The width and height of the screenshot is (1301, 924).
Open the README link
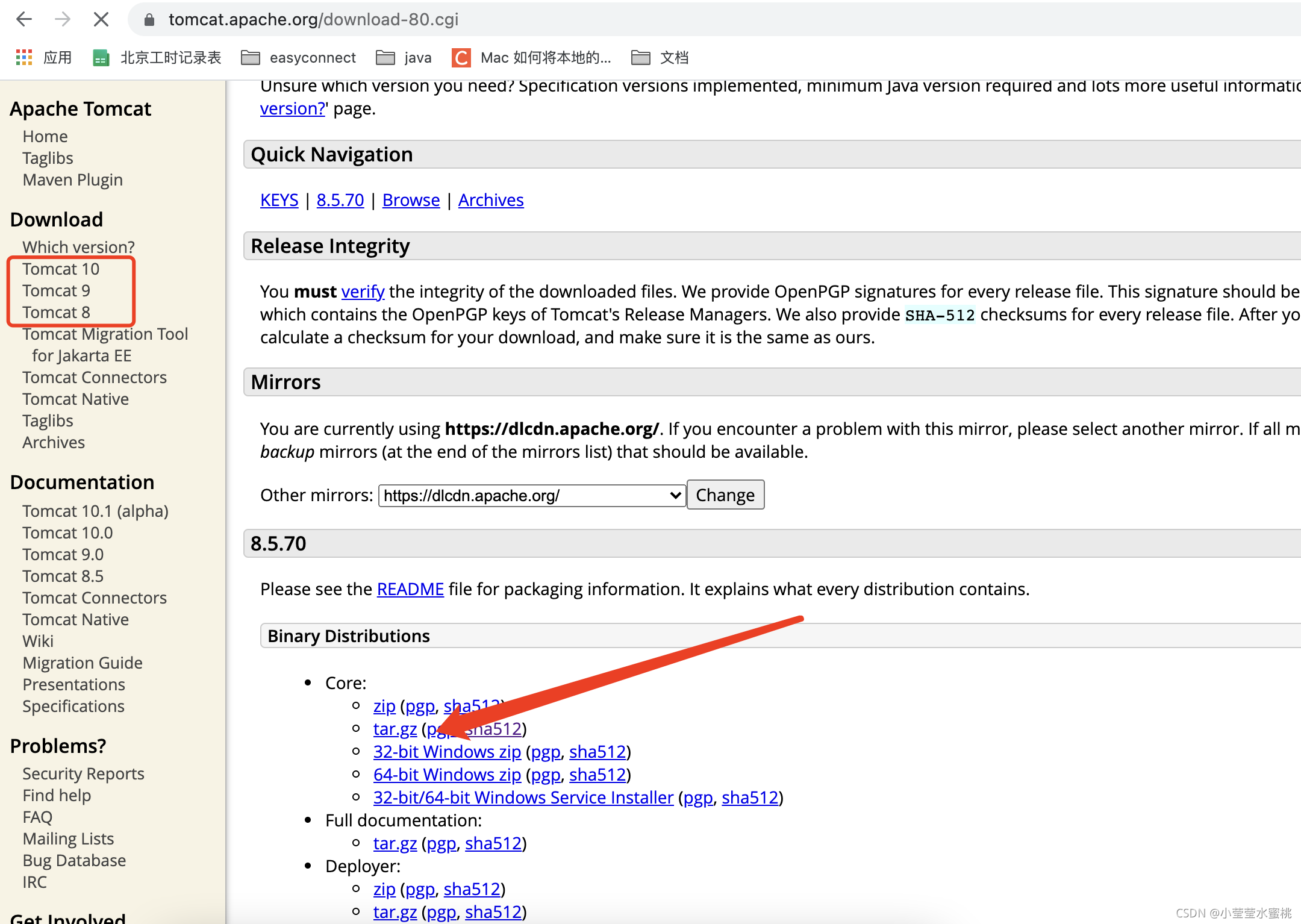(x=410, y=589)
